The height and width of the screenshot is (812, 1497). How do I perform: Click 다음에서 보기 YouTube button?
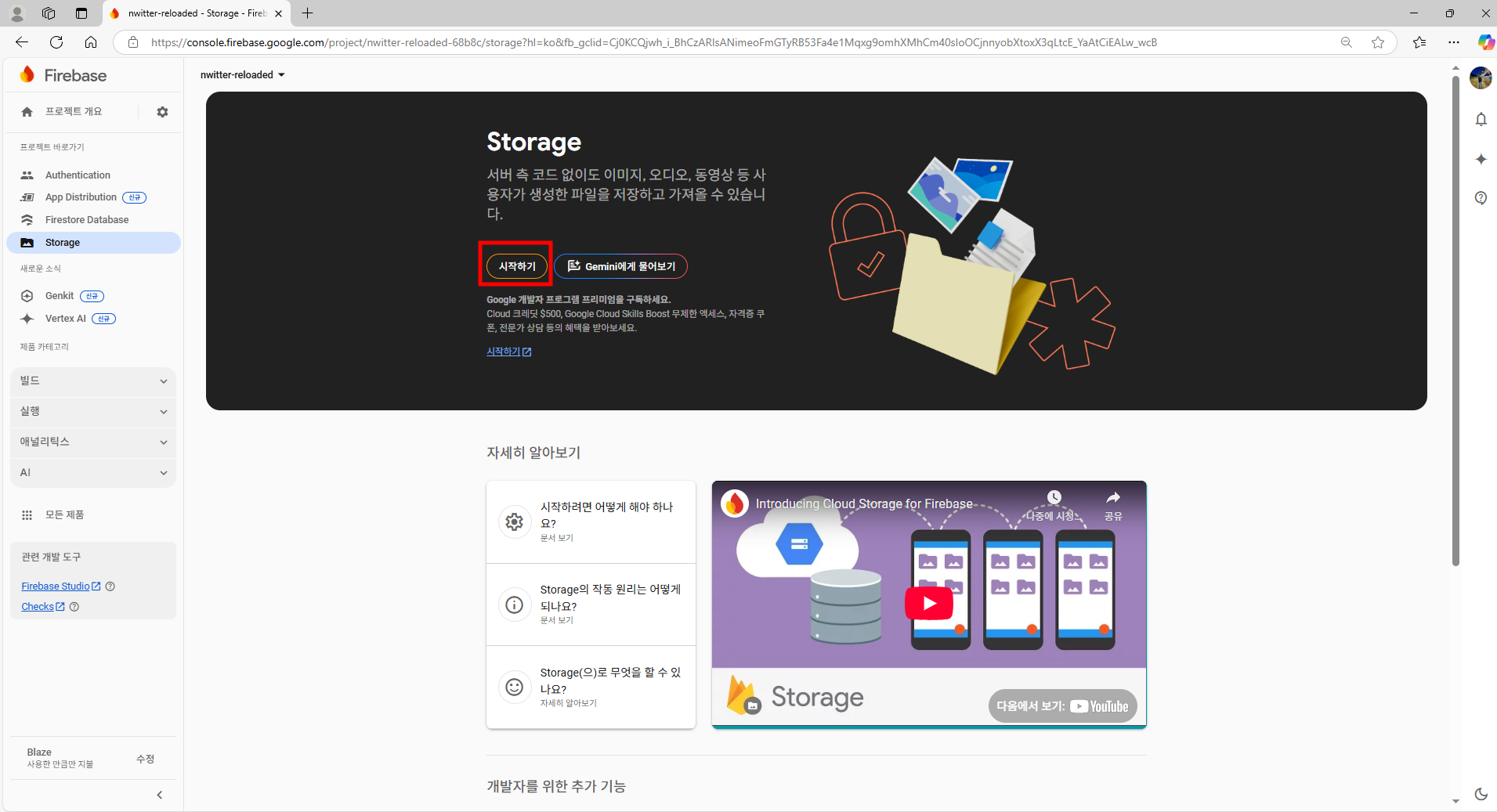pyautogui.click(x=1062, y=706)
